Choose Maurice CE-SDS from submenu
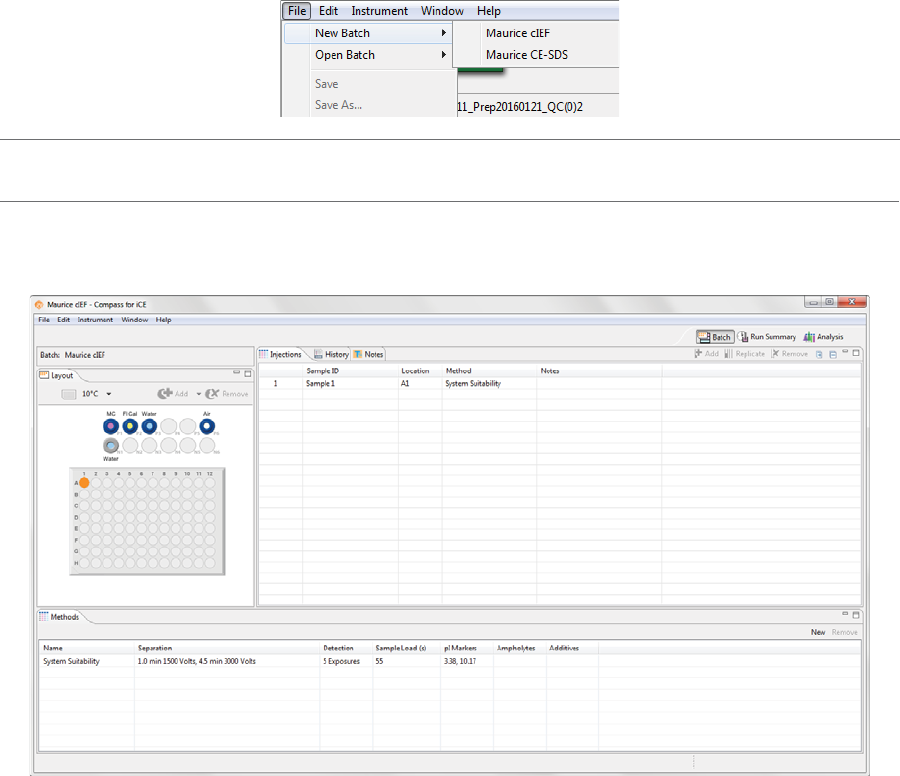The width and height of the screenshot is (900, 776). 527,55
